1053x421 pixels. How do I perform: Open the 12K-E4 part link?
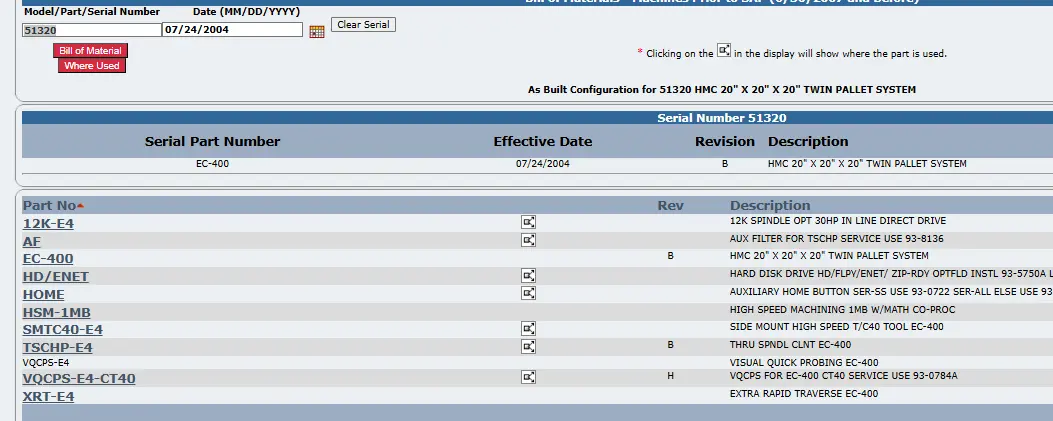click(48, 224)
